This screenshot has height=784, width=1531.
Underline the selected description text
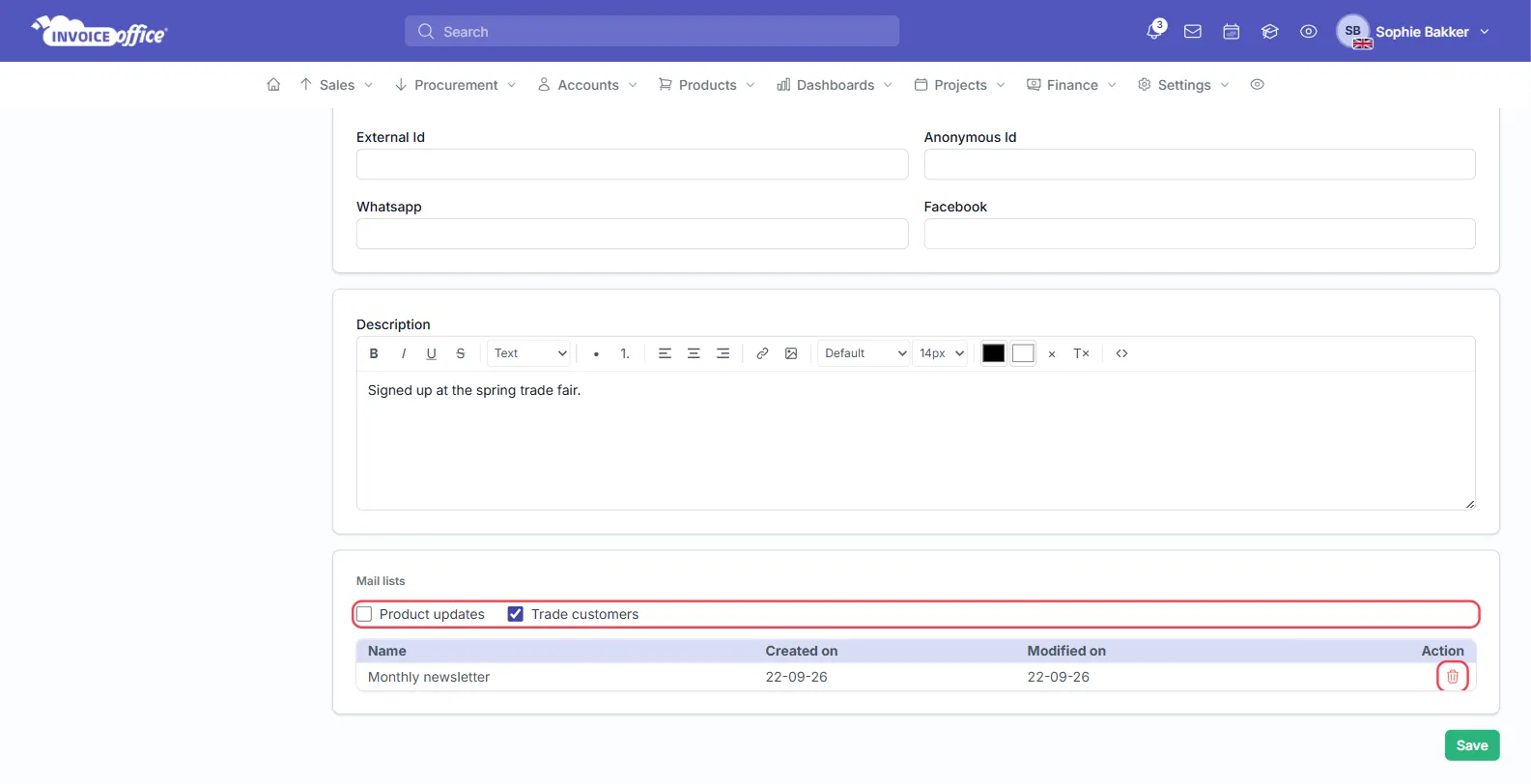point(432,353)
